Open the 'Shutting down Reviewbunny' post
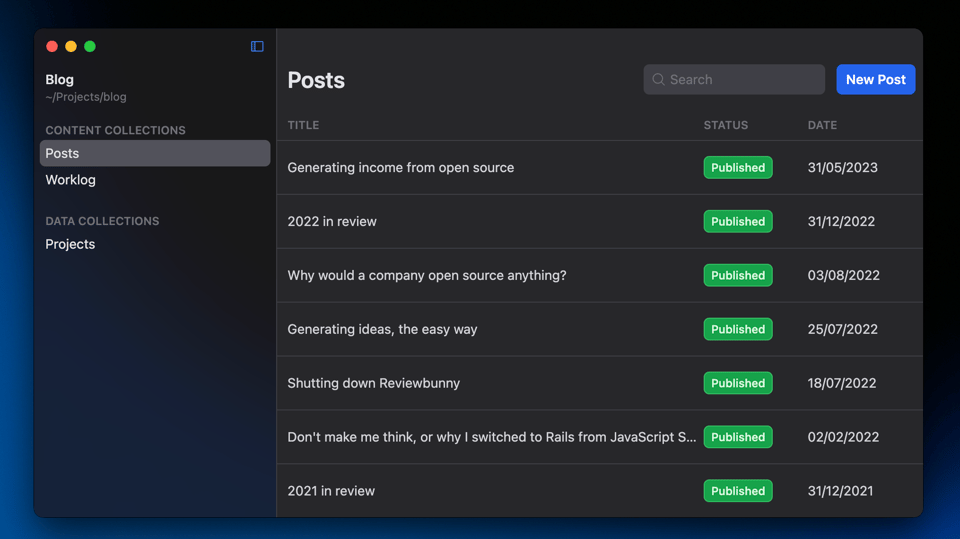960x539 pixels. tap(373, 384)
